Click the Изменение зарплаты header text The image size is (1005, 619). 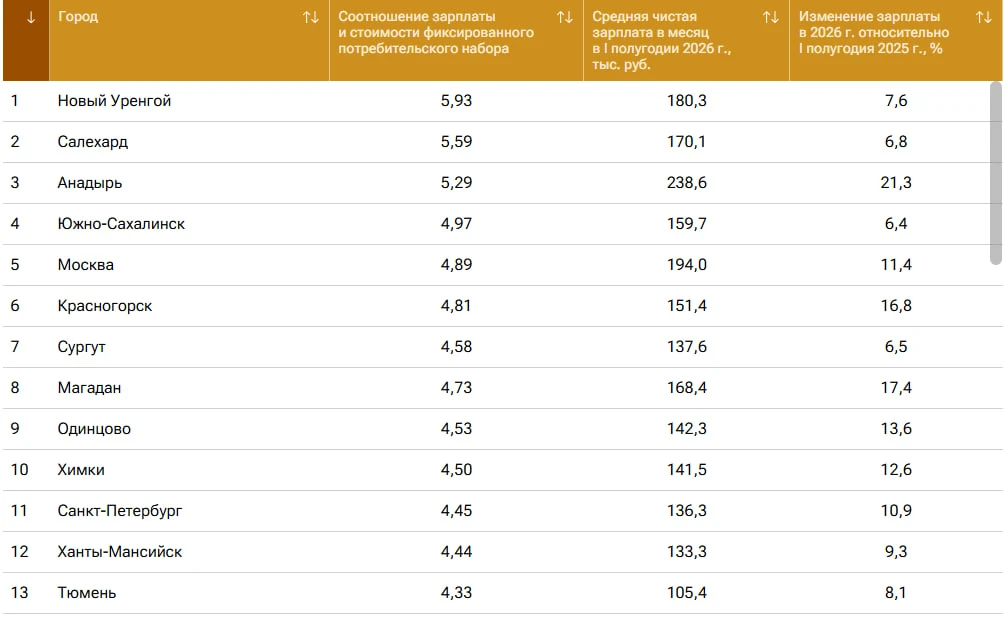click(x=874, y=33)
